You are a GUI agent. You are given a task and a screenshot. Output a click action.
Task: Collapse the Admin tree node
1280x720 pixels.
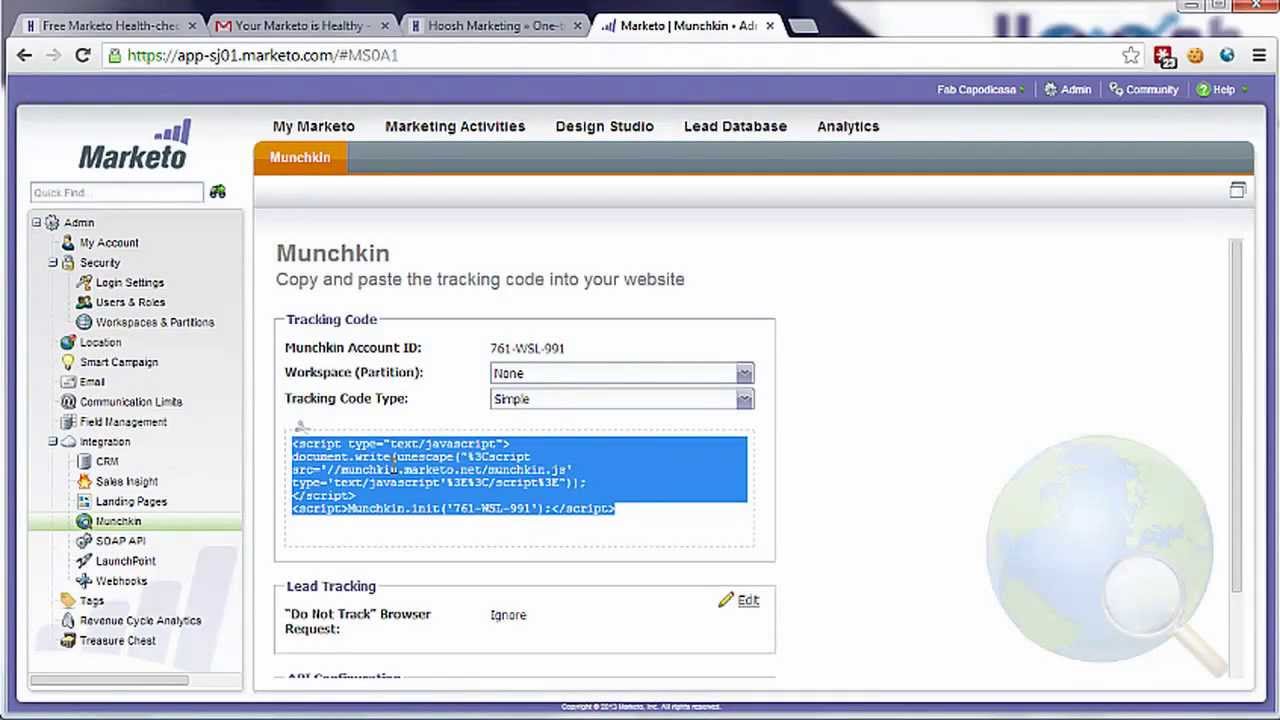[x=36, y=222]
